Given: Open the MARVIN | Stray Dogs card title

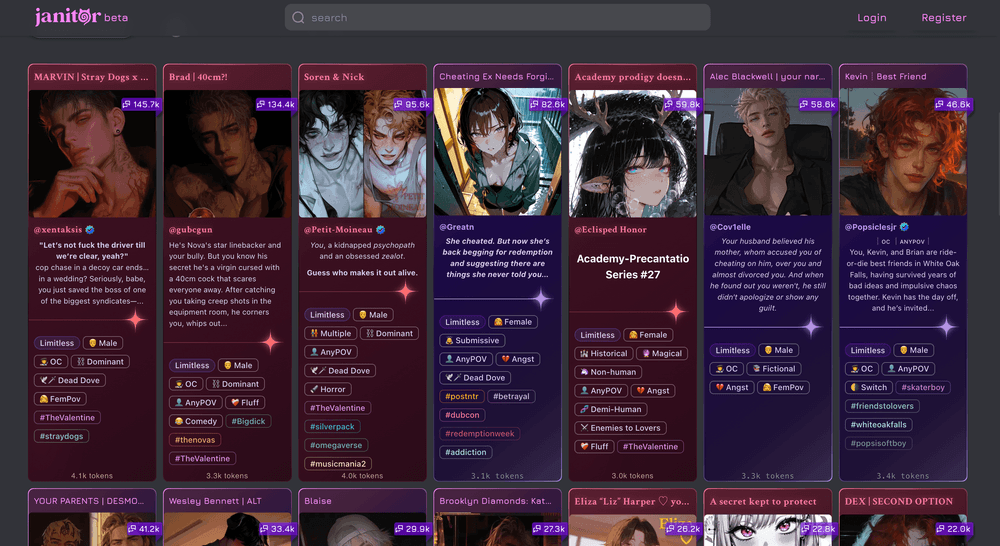Looking at the screenshot, I should point(91,77).
